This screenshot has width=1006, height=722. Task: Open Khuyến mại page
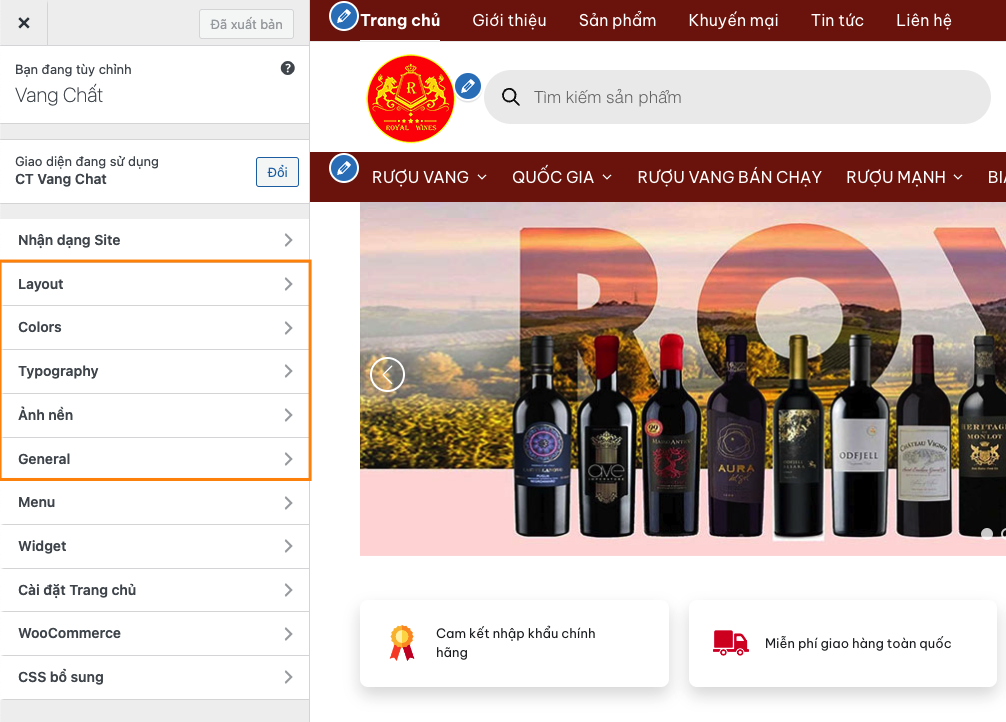(733, 21)
